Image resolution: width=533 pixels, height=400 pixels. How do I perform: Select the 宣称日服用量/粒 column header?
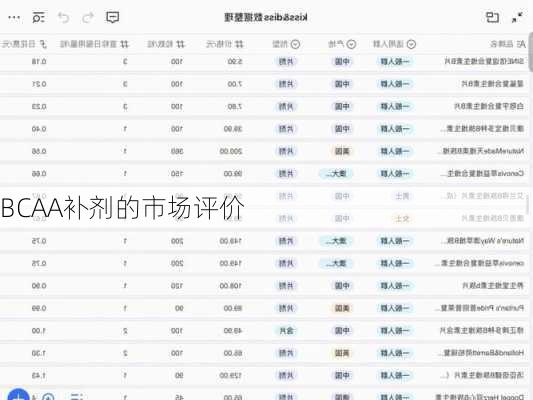tap(94, 44)
